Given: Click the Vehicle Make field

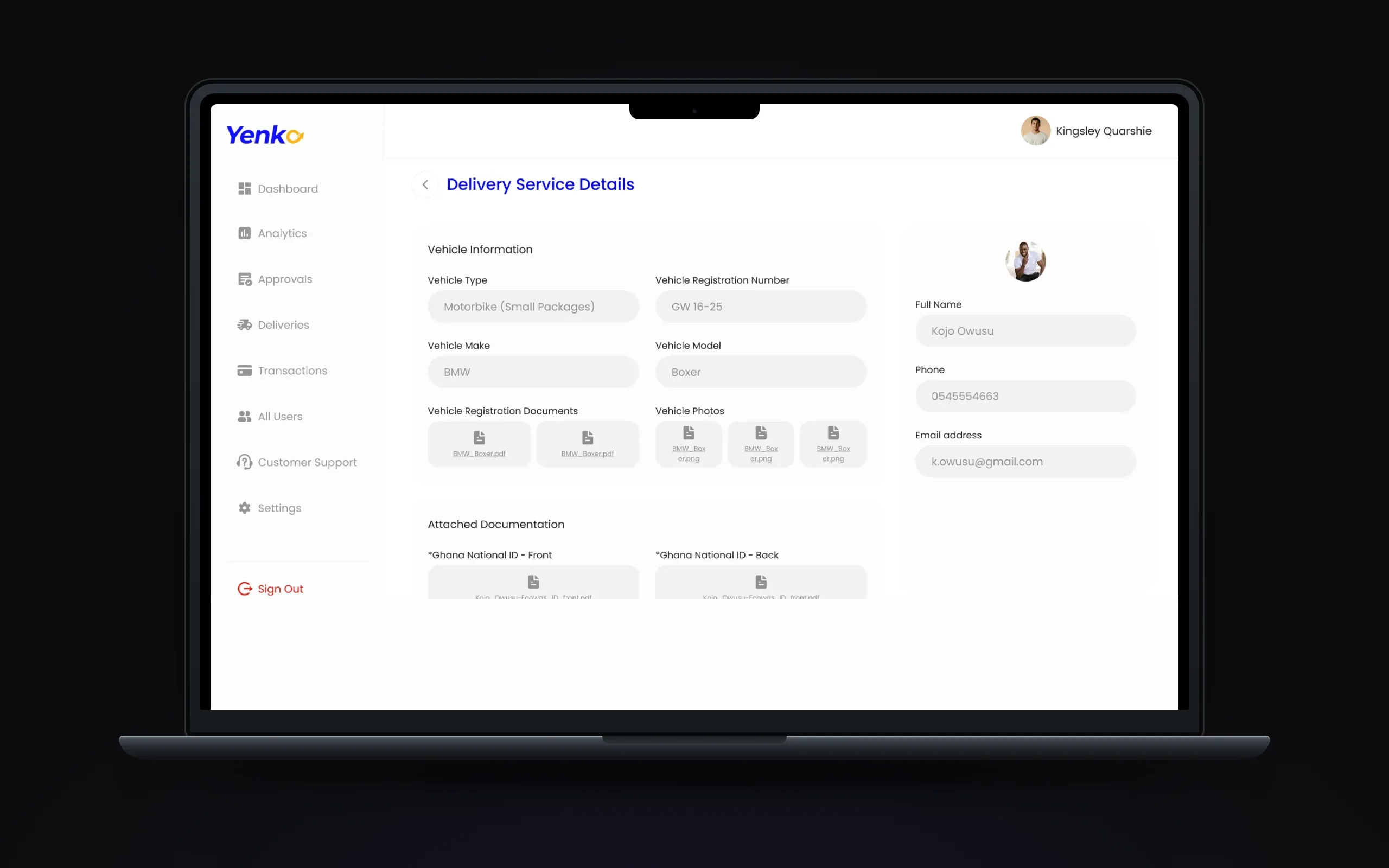Looking at the screenshot, I should pos(533,372).
